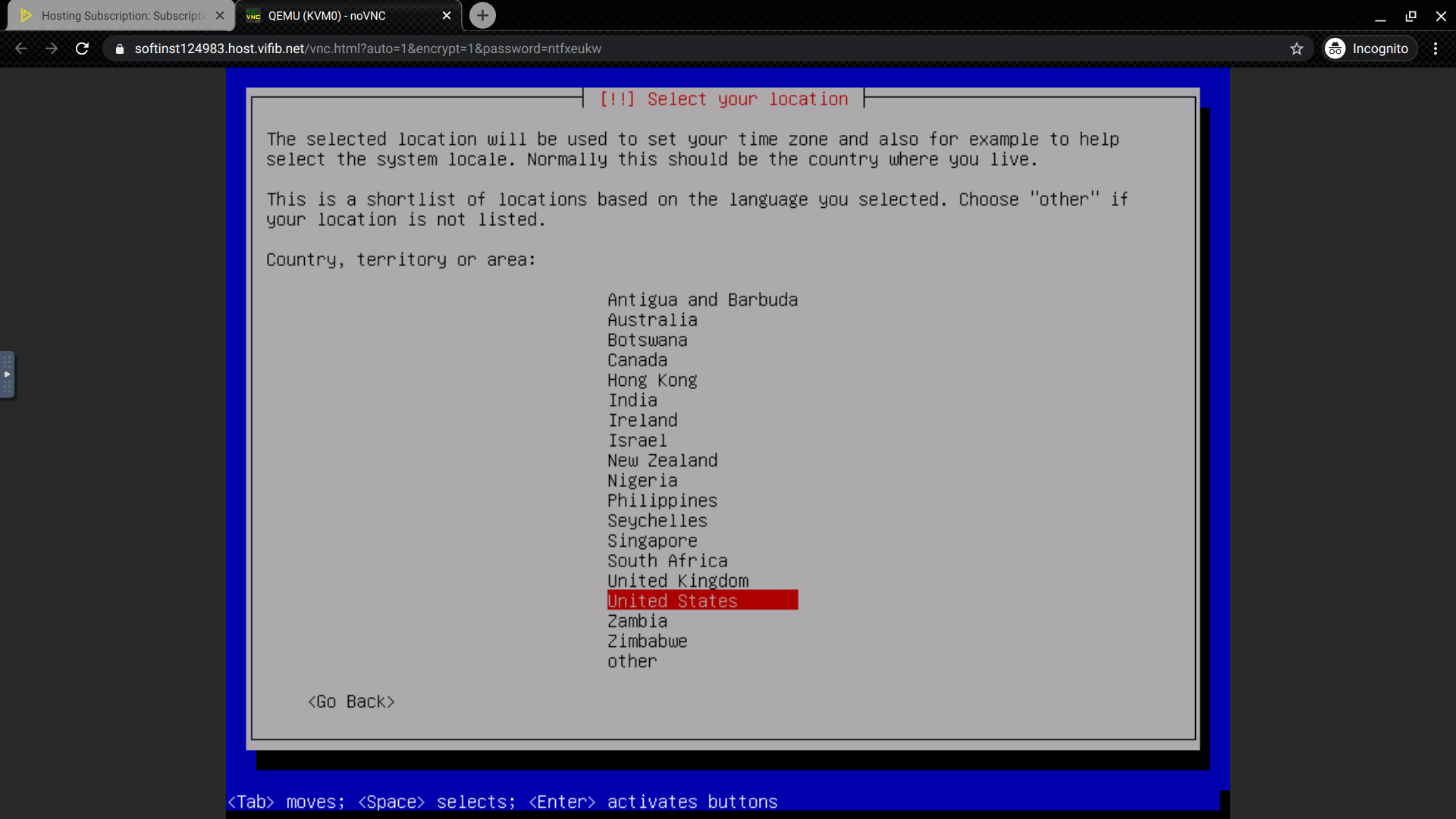Switch to the Hosting Subscription tab

pyautogui.click(x=121, y=15)
